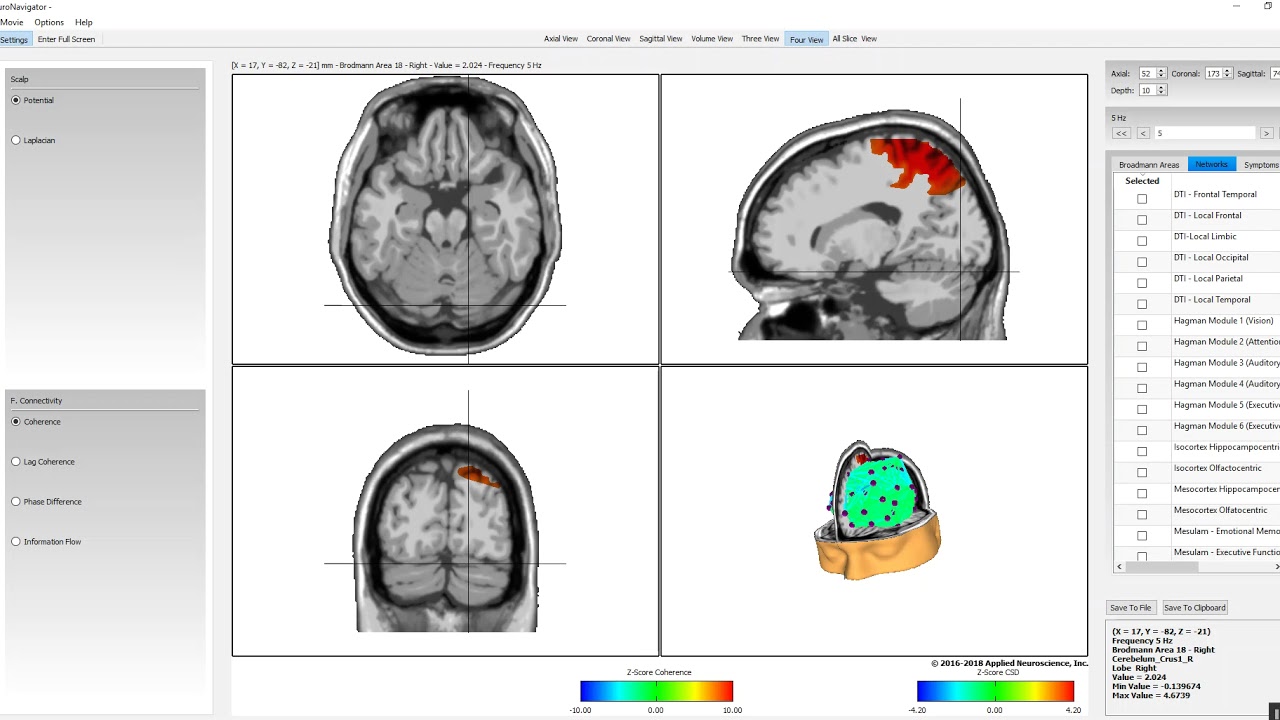Increase the Axial slice value
Screen dimensions: 1280x720
(x=1161, y=71)
